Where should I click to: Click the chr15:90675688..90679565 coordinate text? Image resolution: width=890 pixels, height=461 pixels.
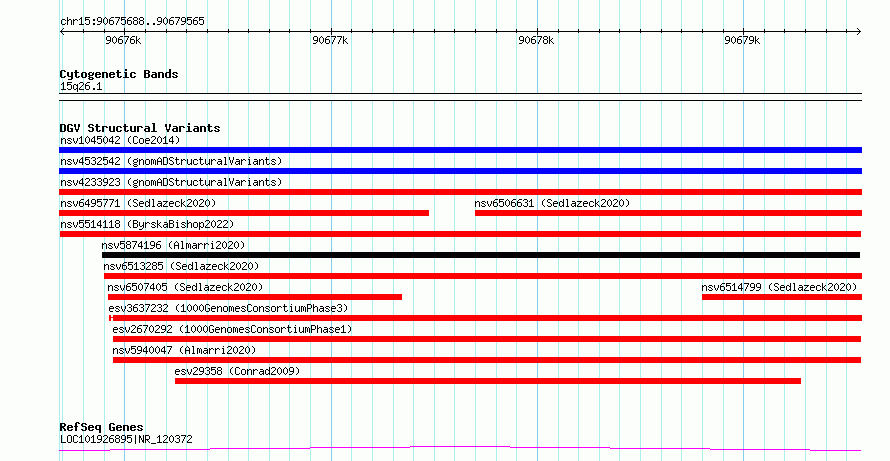(132, 22)
